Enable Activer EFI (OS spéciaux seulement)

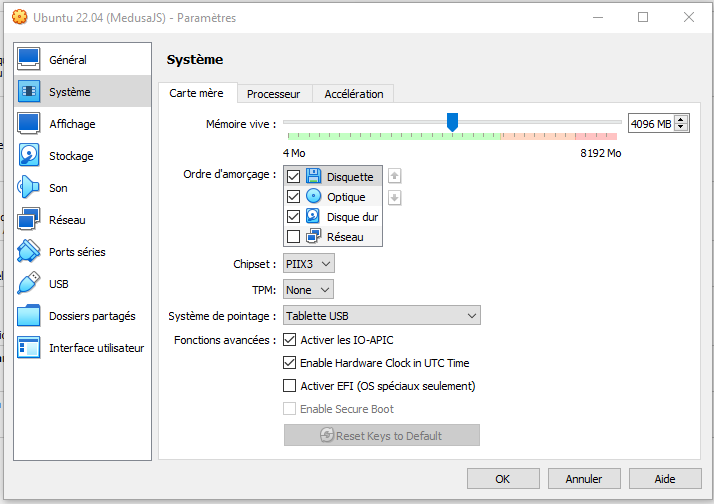pos(290,386)
